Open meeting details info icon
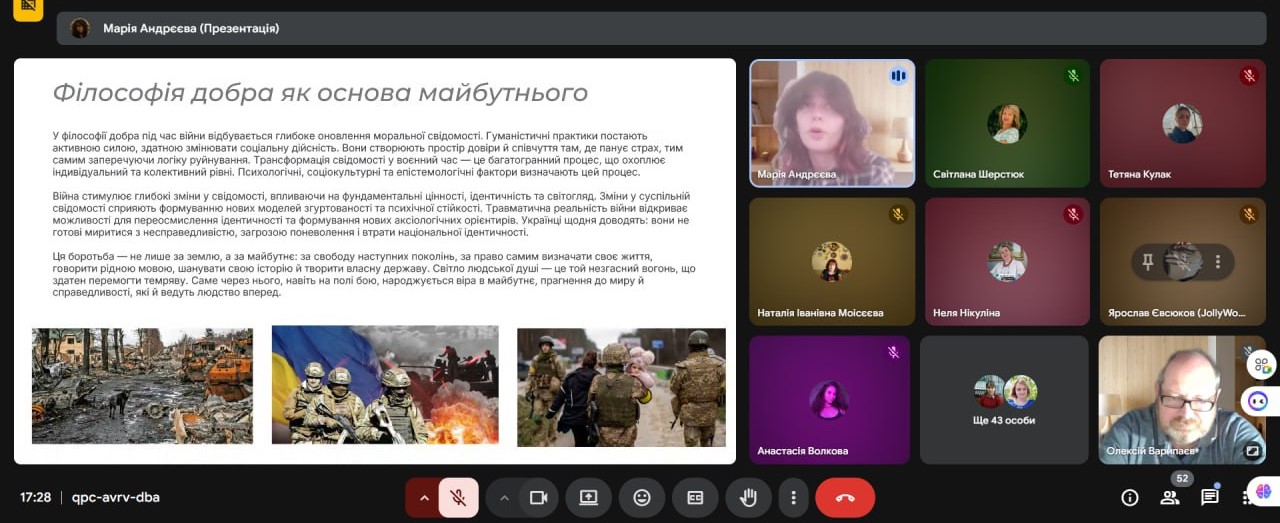1280x523 pixels. point(1130,497)
